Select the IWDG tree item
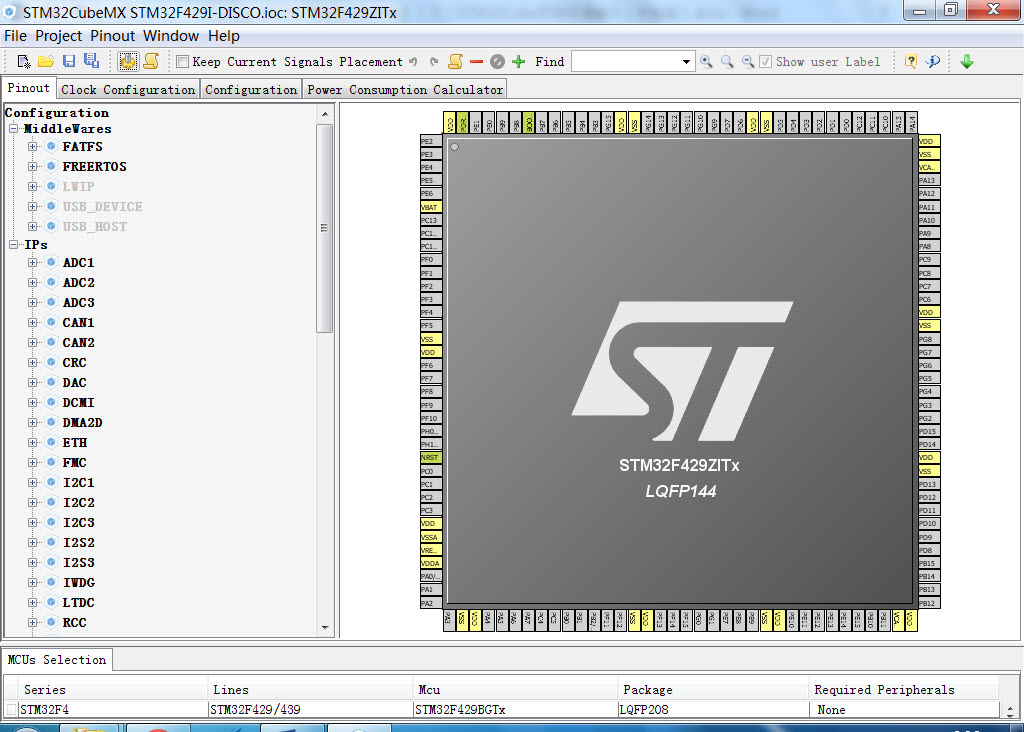The image size is (1024, 732). tap(78, 582)
